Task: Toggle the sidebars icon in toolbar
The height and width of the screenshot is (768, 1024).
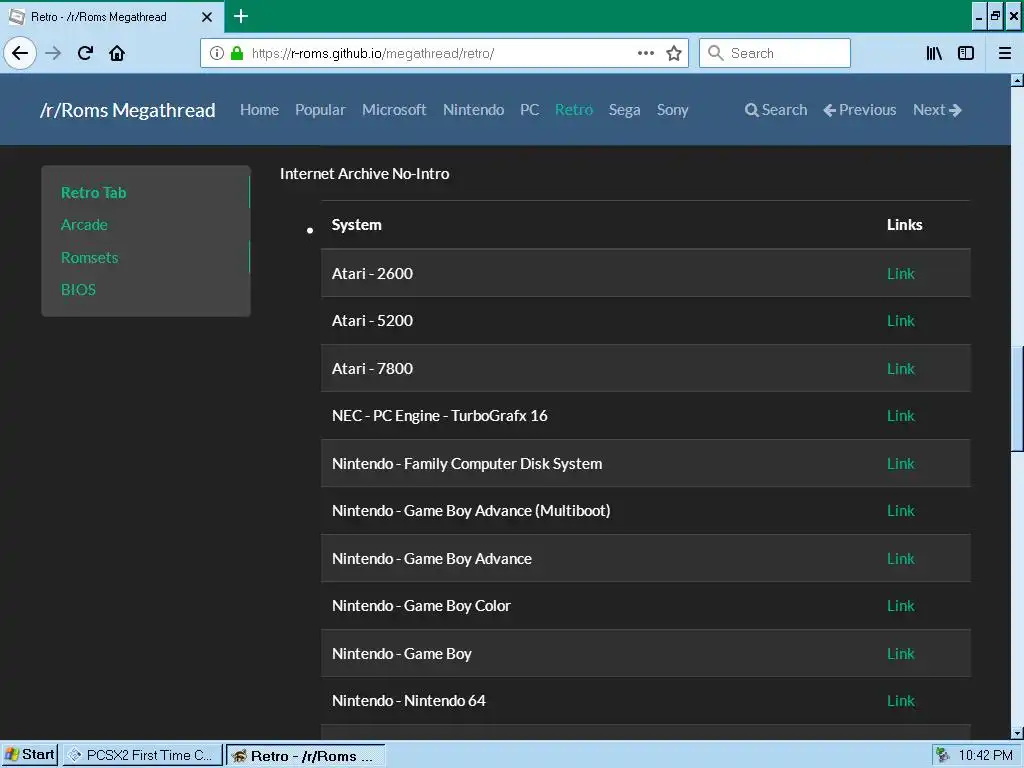Action: coord(966,53)
